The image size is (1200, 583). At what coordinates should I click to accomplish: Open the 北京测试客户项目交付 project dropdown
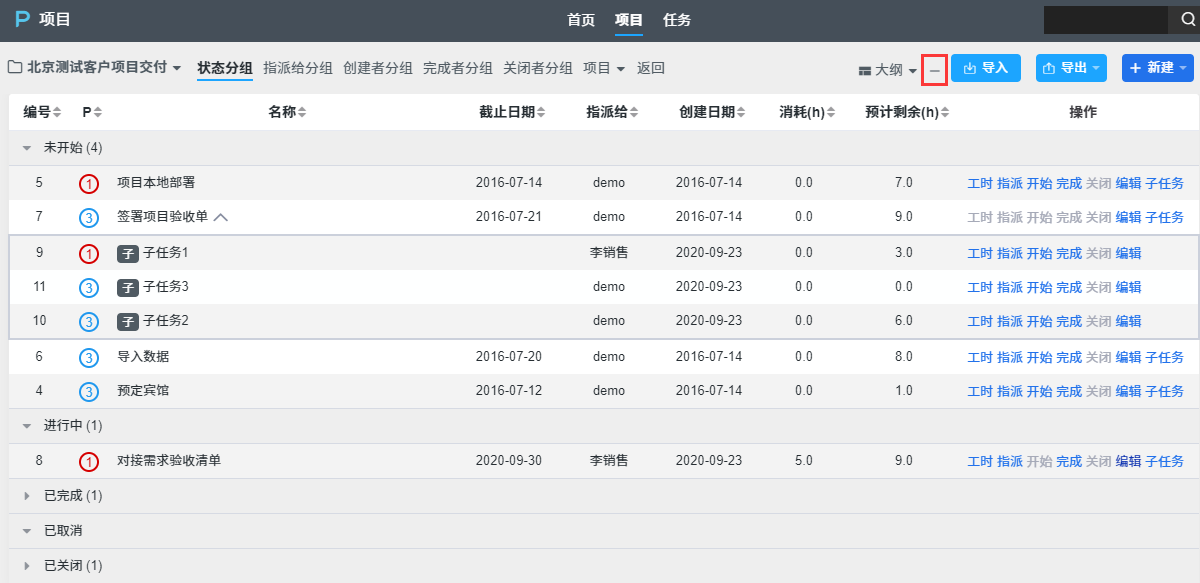(x=95, y=68)
